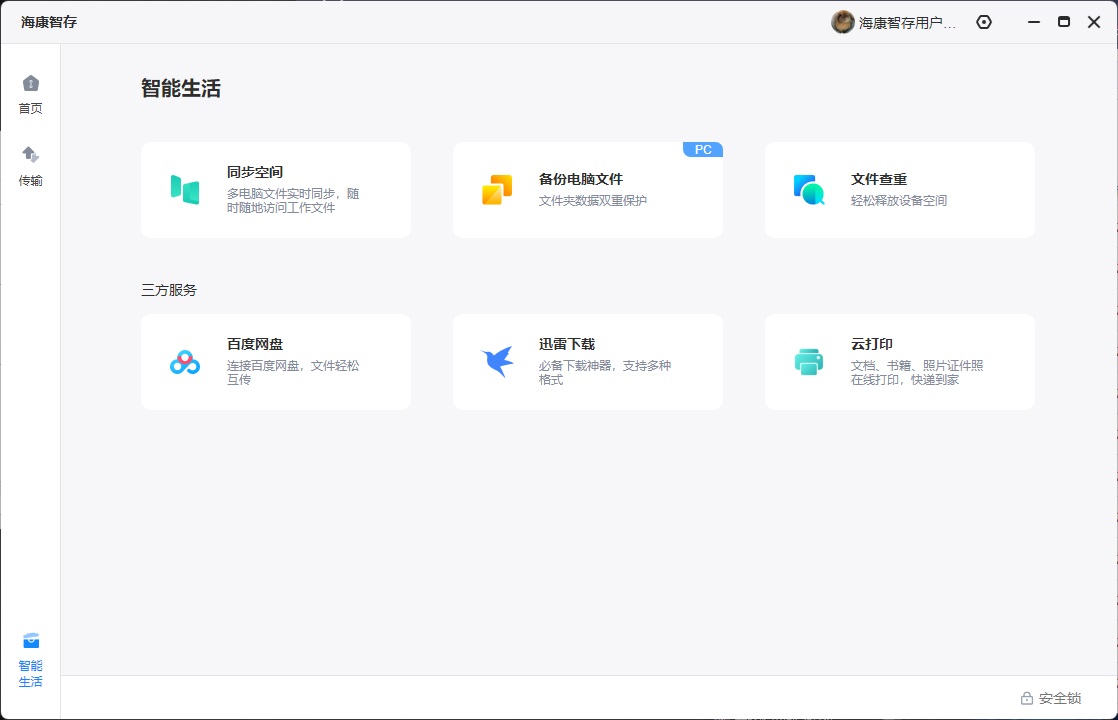The width and height of the screenshot is (1118, 720).
Task: Click the 百度网盘 Baidu Netdisk icon
Action: click(186, 361)
